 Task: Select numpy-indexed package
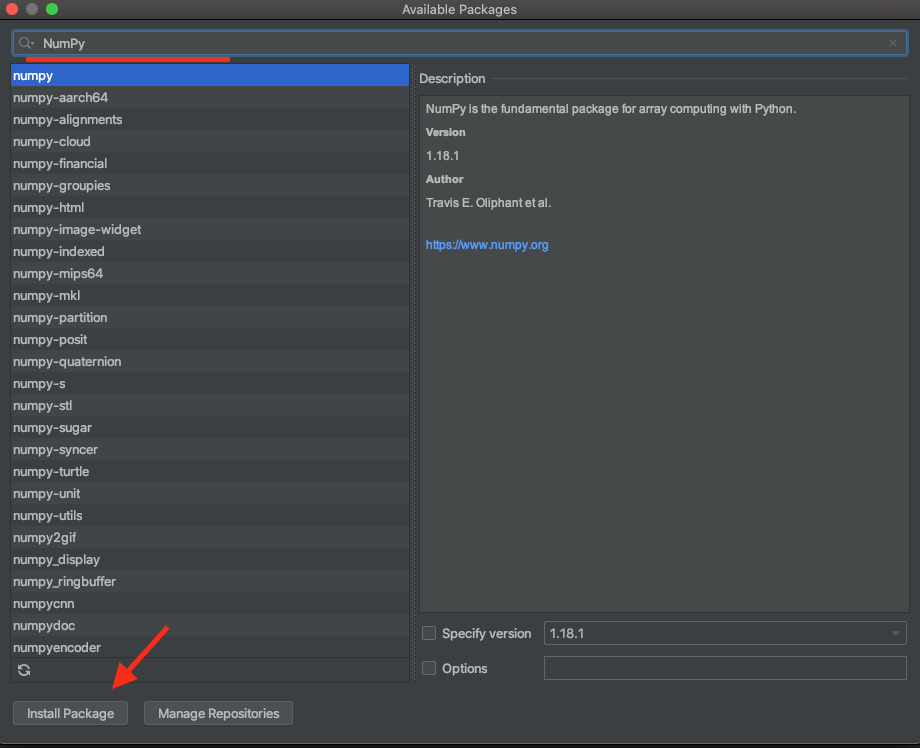click(210, 252)
